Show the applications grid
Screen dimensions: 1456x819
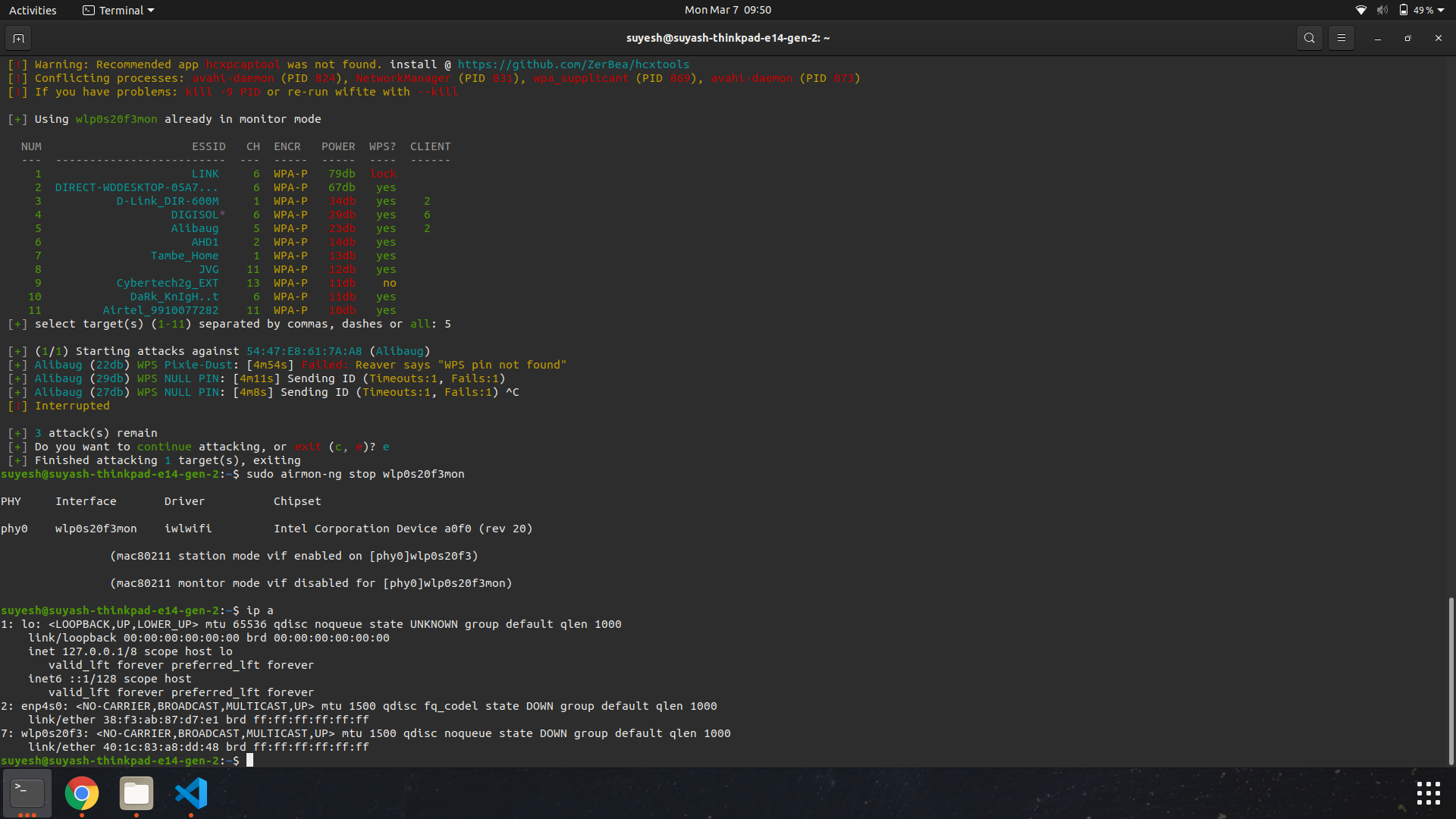click(1428, 793)
